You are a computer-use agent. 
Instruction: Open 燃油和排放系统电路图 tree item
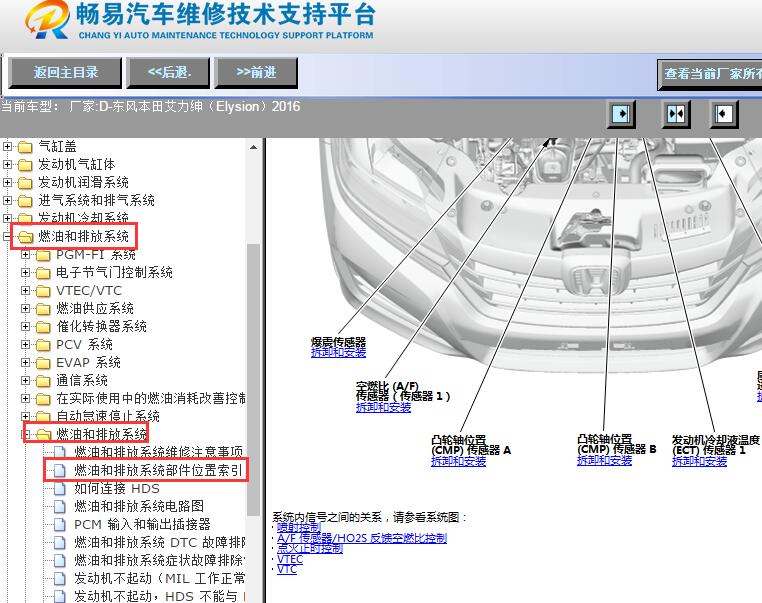pos(139,506)
